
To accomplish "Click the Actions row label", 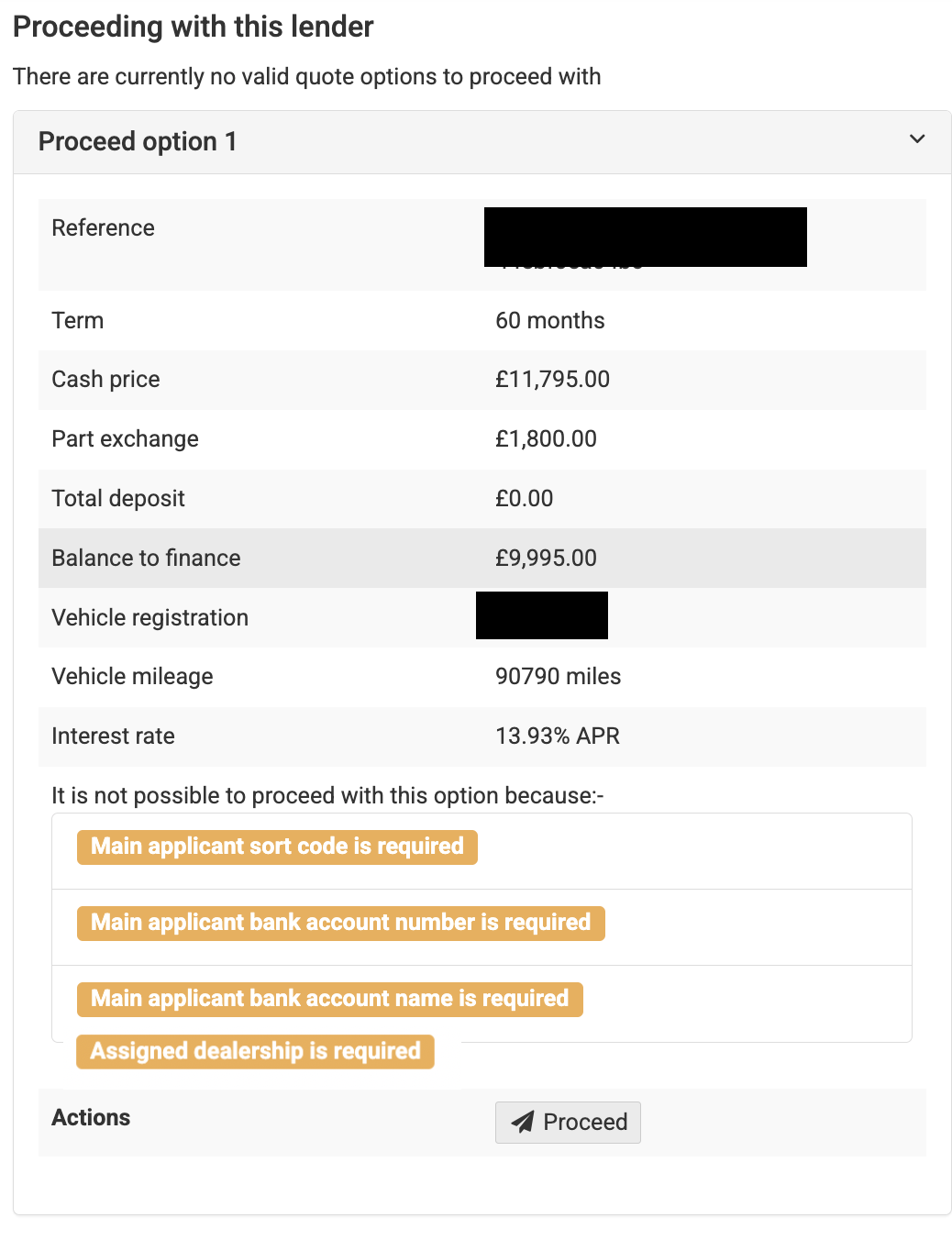I will click(x=91, y=1117).
